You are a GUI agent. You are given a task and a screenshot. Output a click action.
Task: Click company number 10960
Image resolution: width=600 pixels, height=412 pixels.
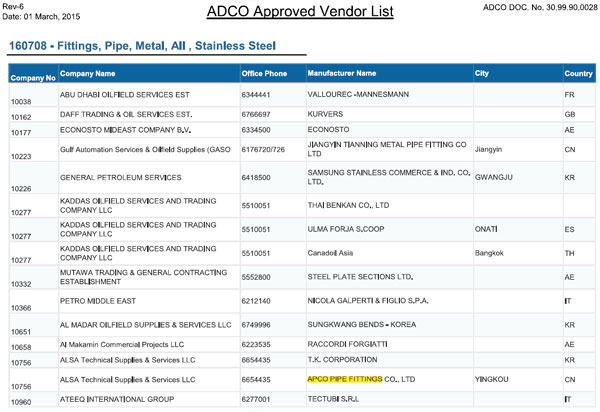21,402
